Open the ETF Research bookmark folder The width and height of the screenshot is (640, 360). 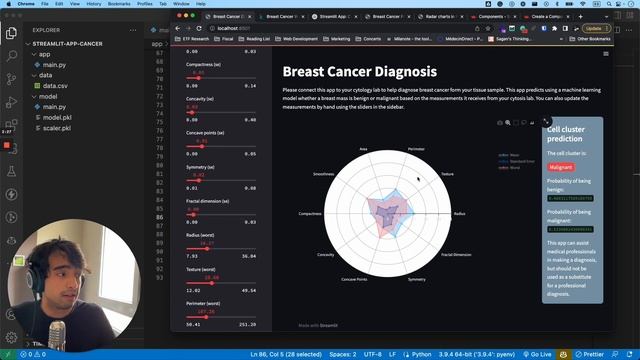(192, 39)
